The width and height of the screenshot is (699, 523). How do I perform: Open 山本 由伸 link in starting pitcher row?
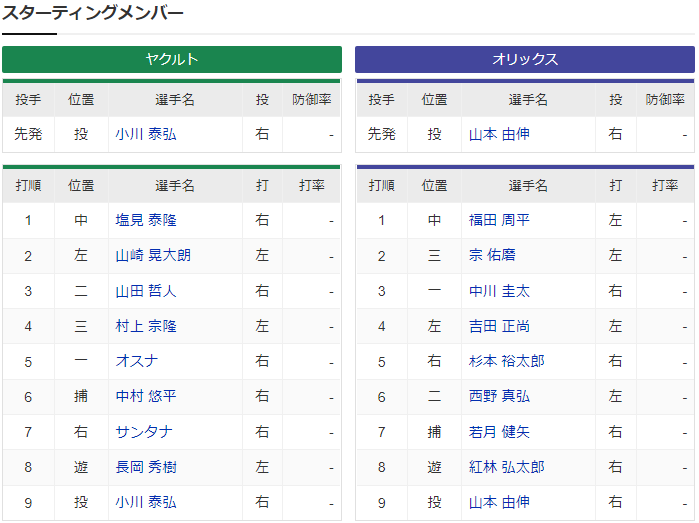click(499, 134)
